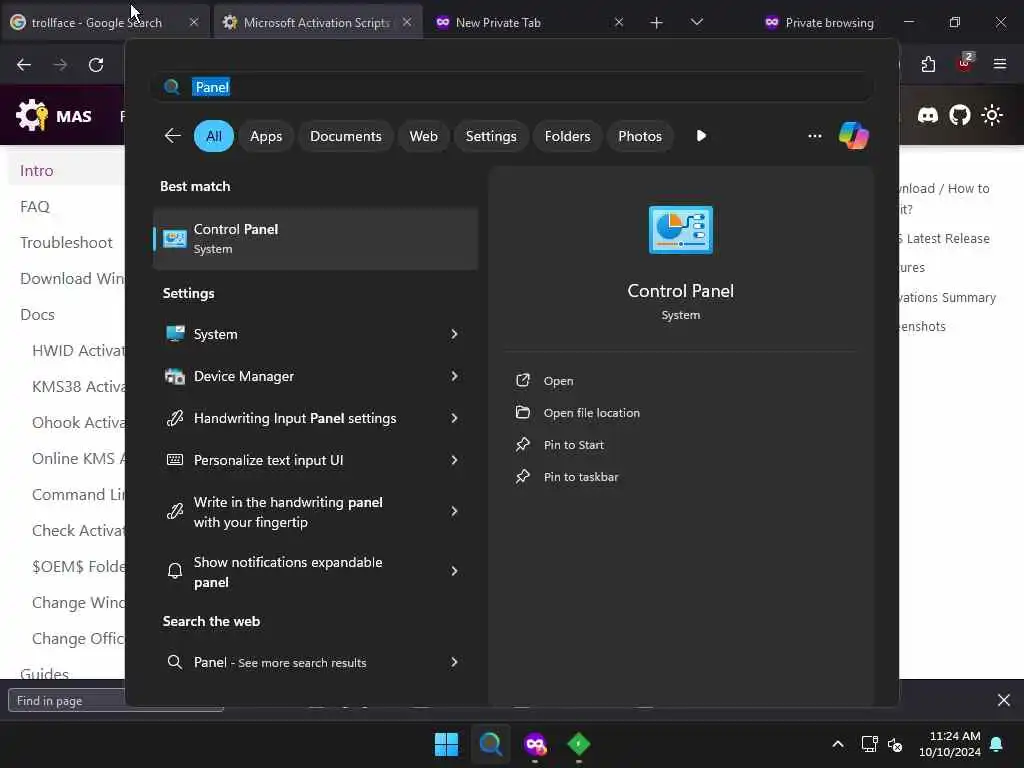
Task: Close the Microsoft Activation Scripts tab
Action: pyautogui.click(x=407, y=22)
